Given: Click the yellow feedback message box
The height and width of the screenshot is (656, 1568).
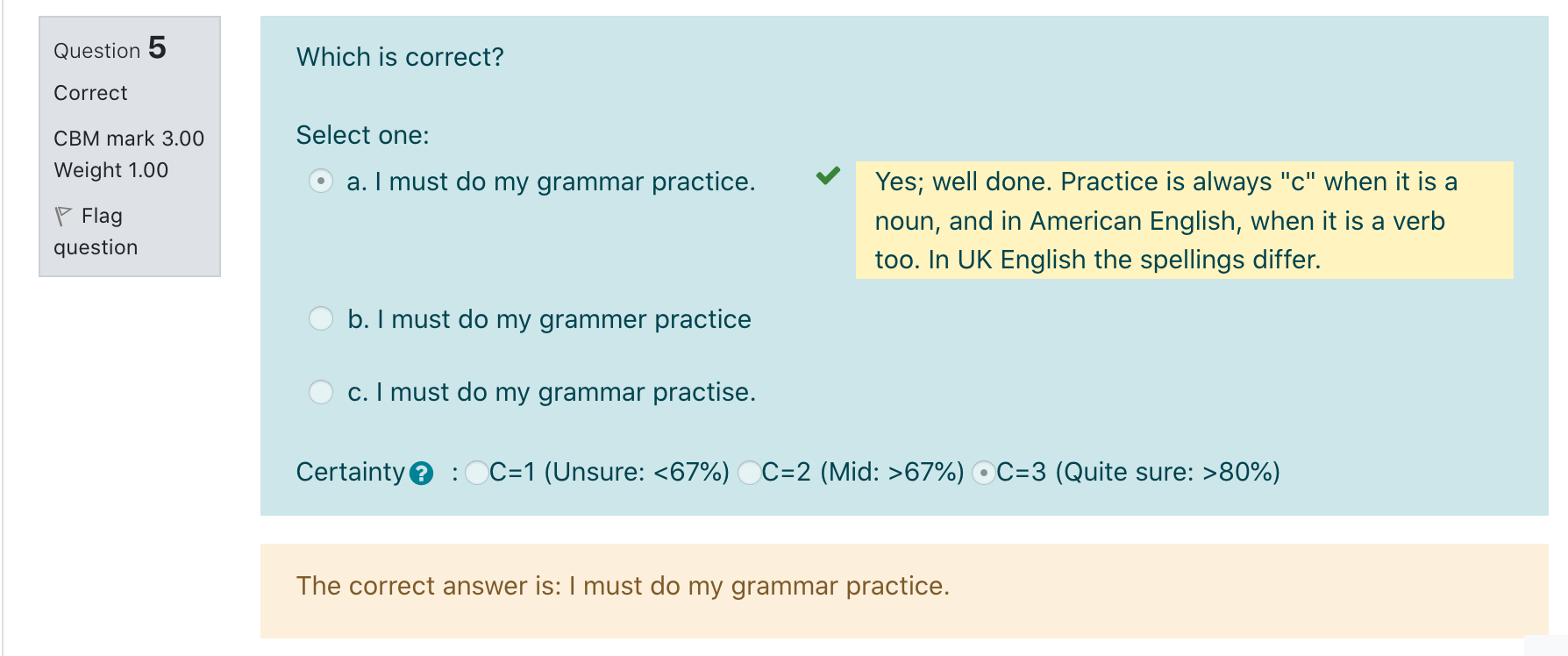Looking at the screenshot, I should point(1185,220).
